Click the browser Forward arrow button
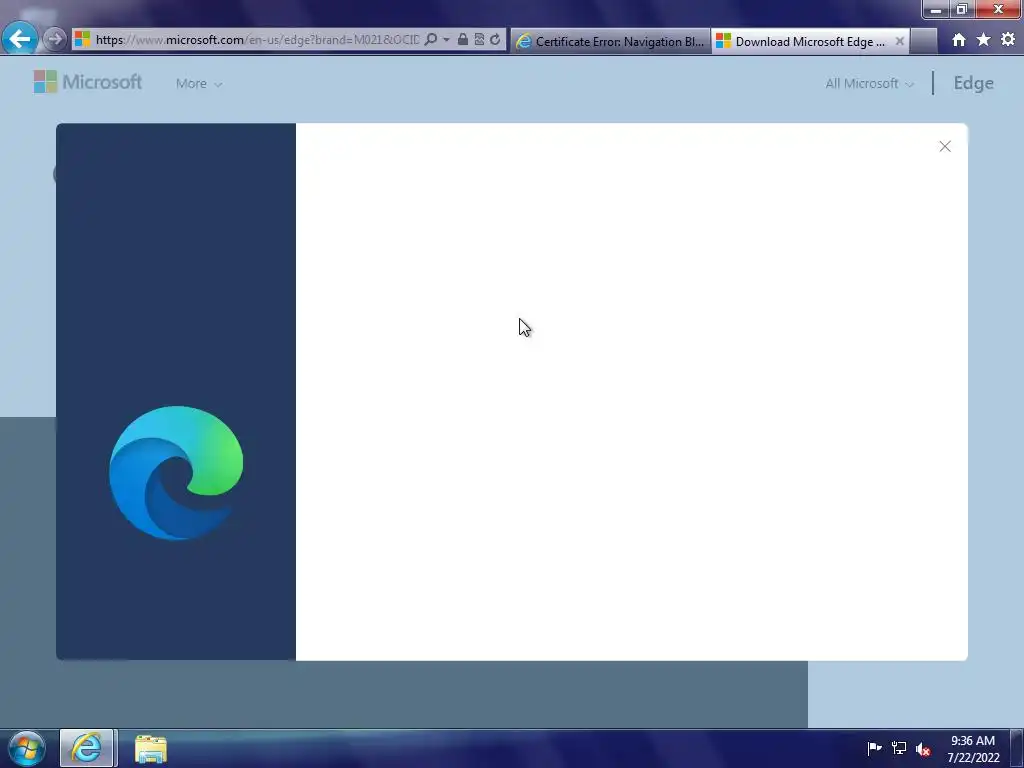 [55, 39]
